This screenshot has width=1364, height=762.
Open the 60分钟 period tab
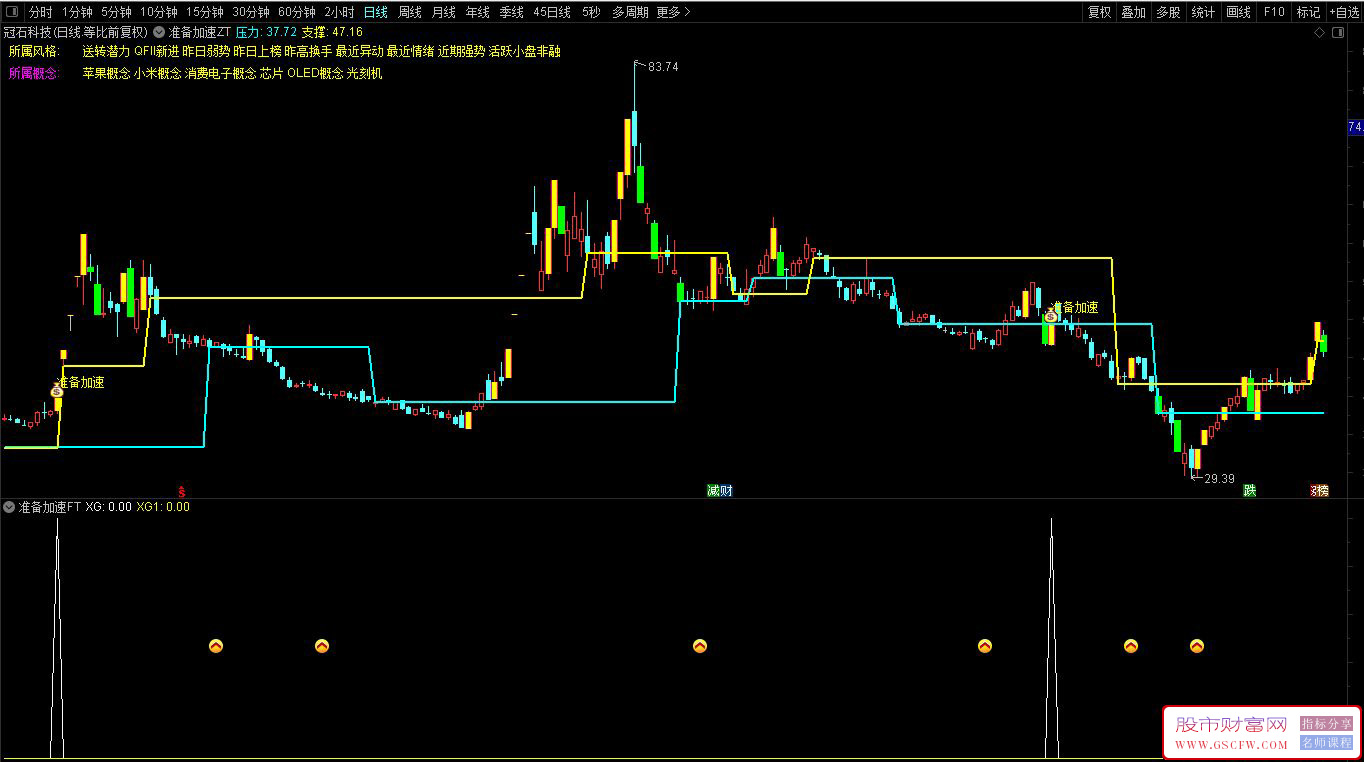(297, 12)
